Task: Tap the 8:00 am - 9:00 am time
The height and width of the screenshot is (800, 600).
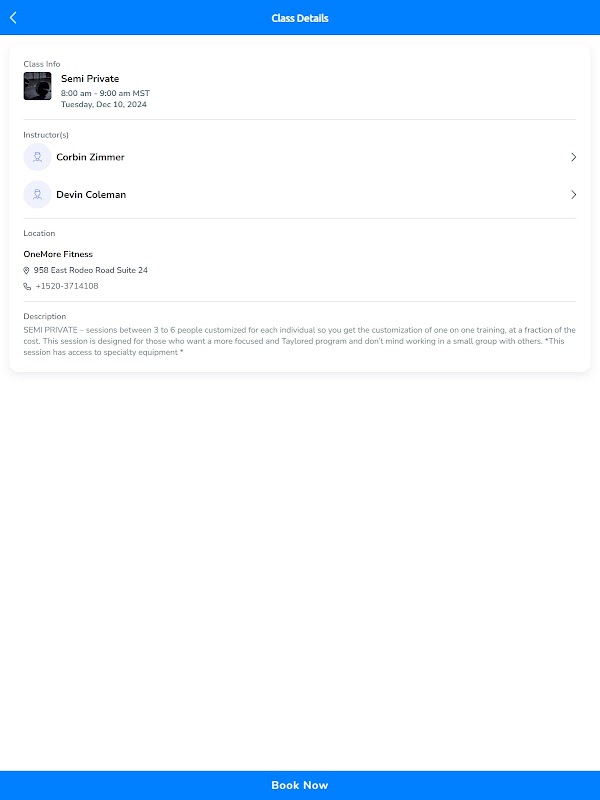Action: pos(105,93)
